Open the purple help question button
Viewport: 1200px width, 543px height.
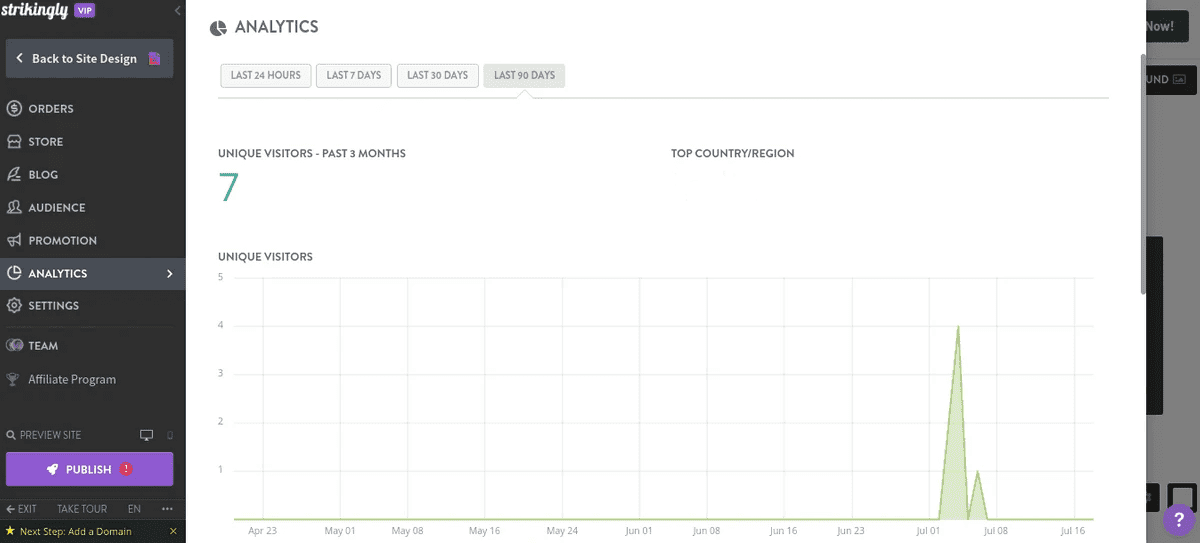click(1177, 520)
